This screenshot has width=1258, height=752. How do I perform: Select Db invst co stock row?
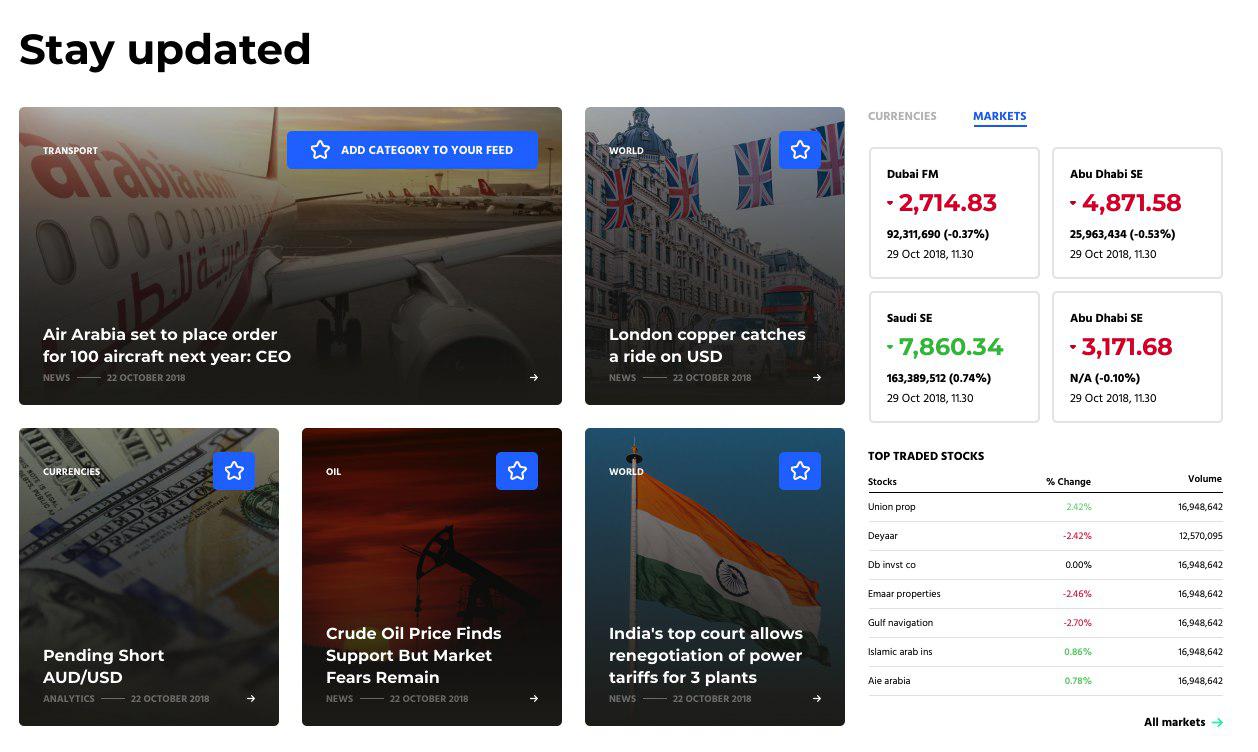point(1045,565)
